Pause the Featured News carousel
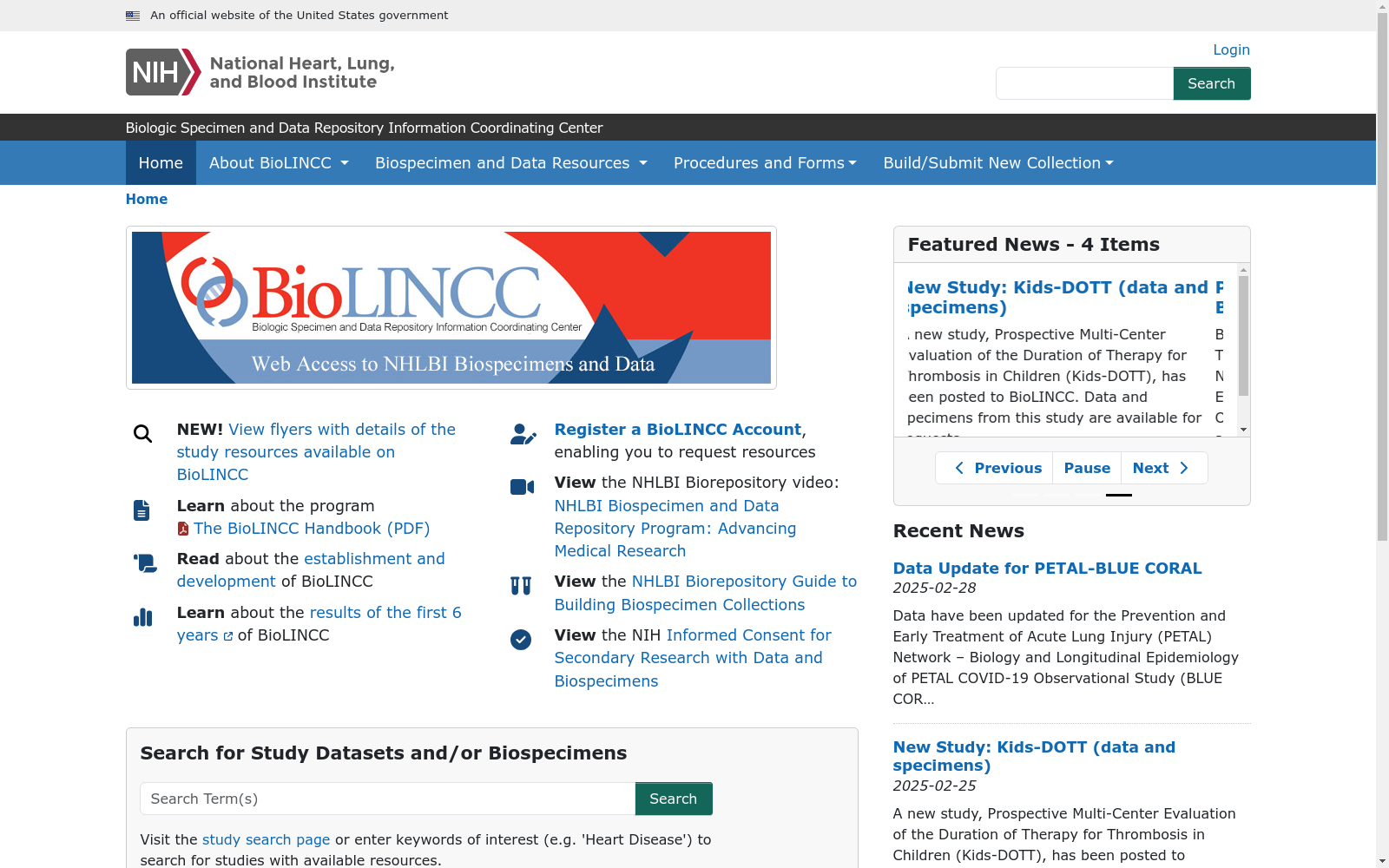1389x868 pixels. coord(1087,468)
